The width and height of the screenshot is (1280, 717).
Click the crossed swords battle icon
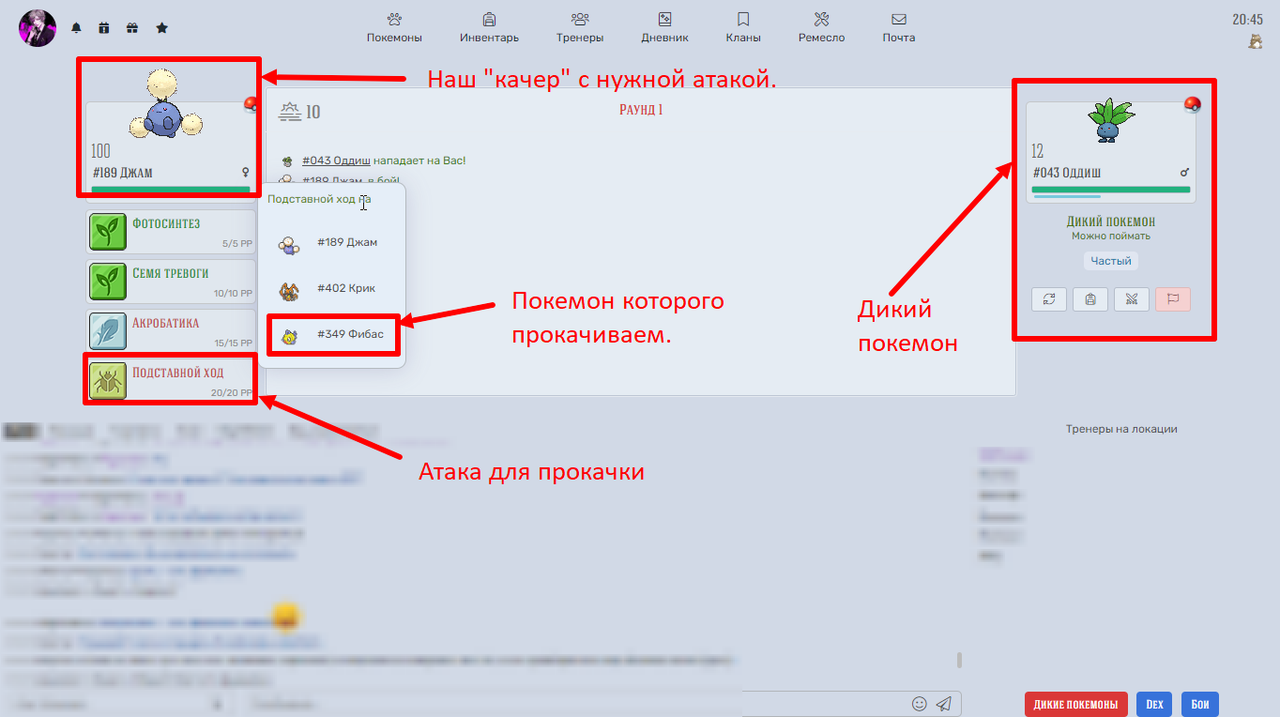1131,299
